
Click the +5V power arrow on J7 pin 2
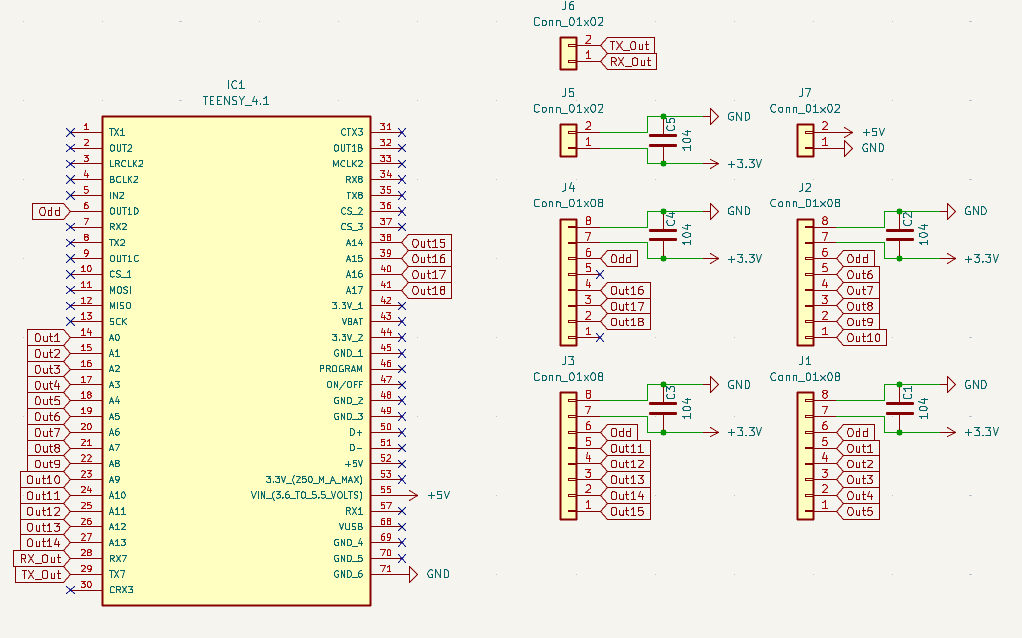(x=847, y=132)
